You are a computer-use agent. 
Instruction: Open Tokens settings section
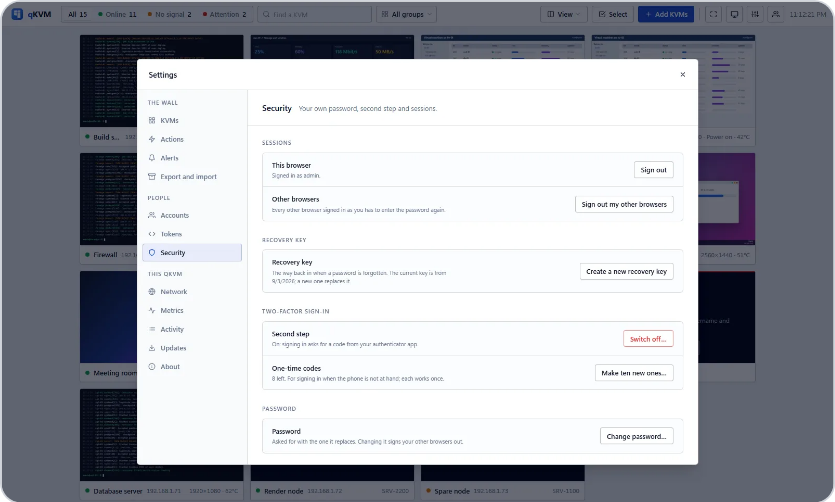point(192,234)
